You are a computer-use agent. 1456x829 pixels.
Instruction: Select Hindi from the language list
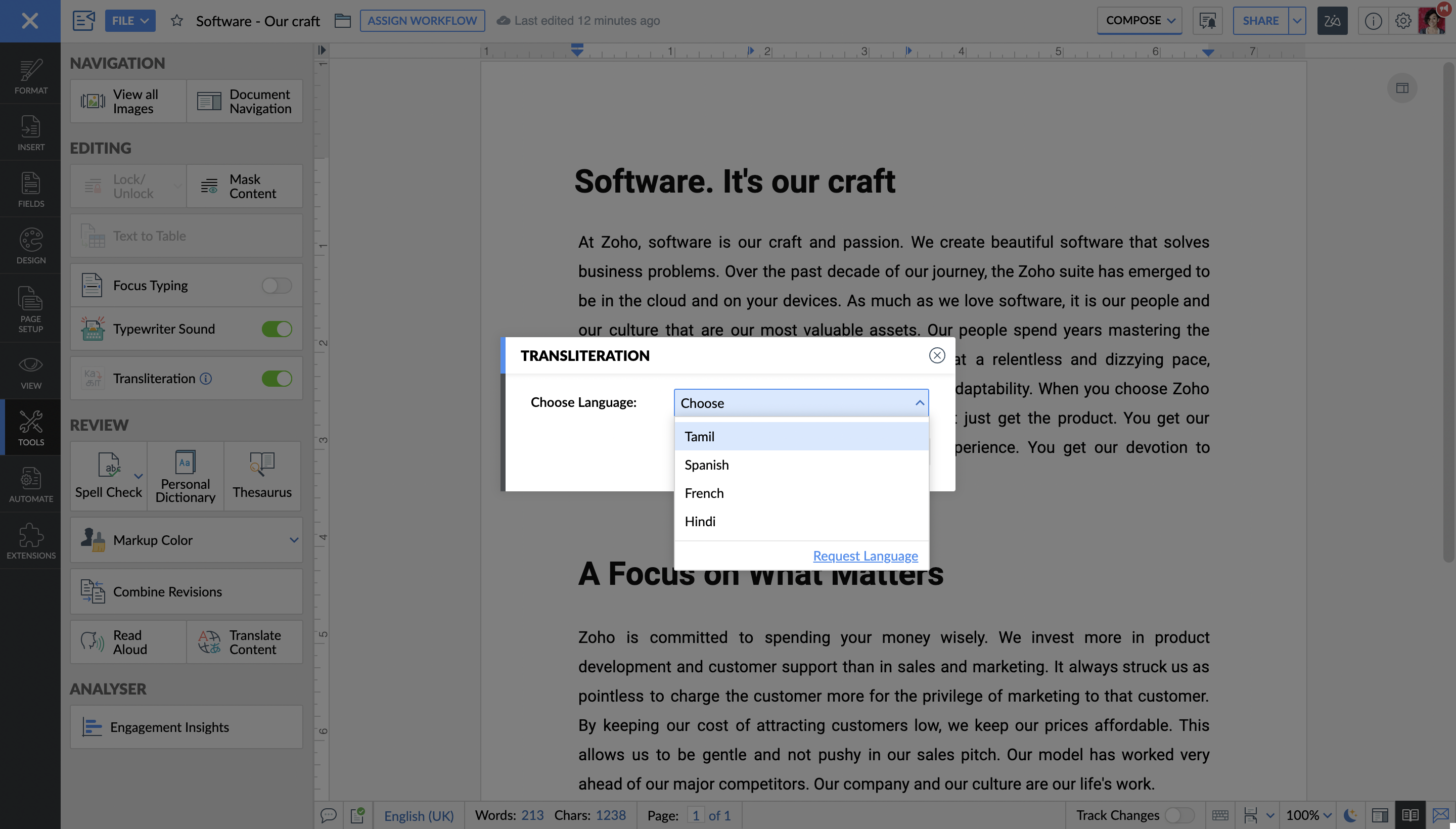(x=700, y=521)
